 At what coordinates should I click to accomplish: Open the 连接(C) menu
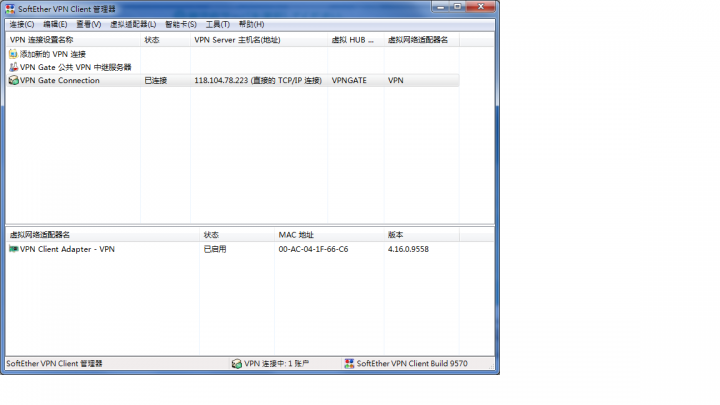pos(22,24)
